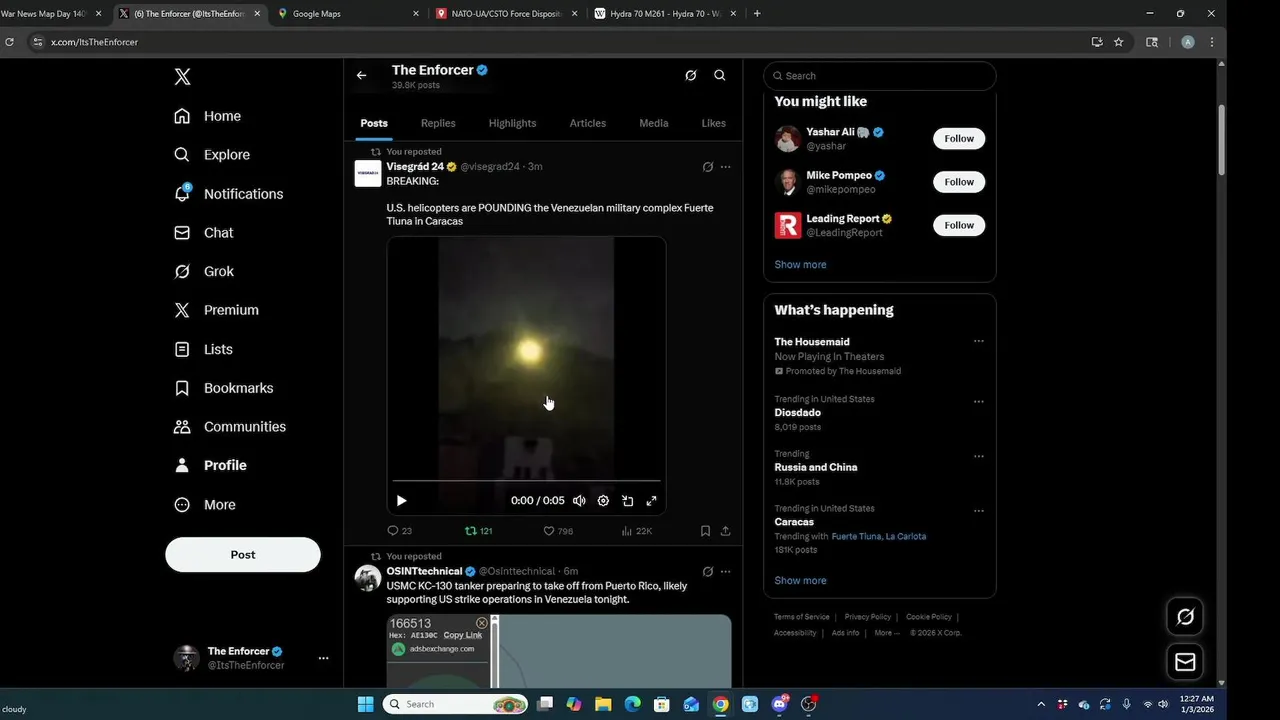Open Visegrád 24 profile avatar
1280x720 pixels.
(x=368, y=174)
